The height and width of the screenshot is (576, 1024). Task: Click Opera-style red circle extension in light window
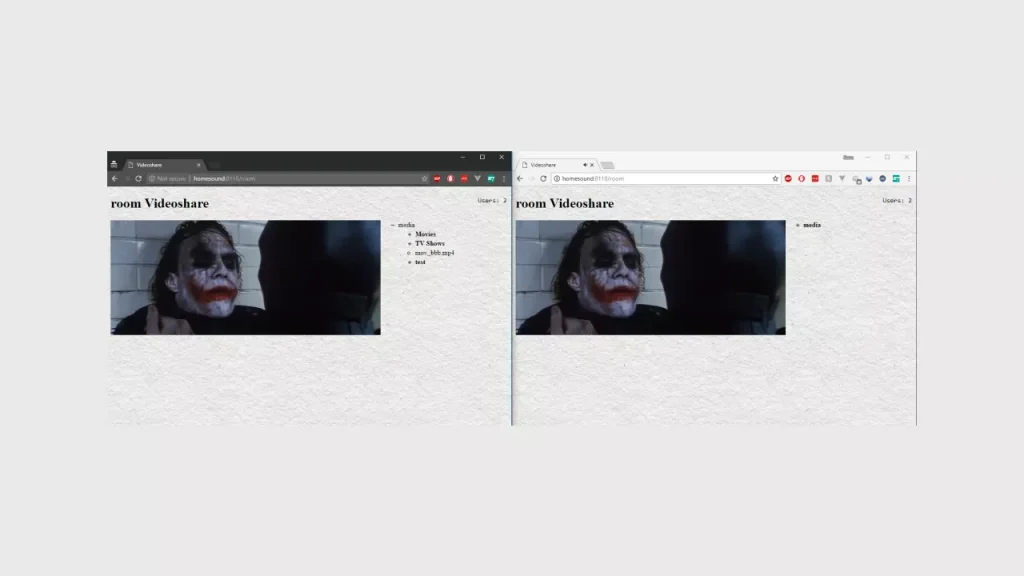(x=801, y=178)
